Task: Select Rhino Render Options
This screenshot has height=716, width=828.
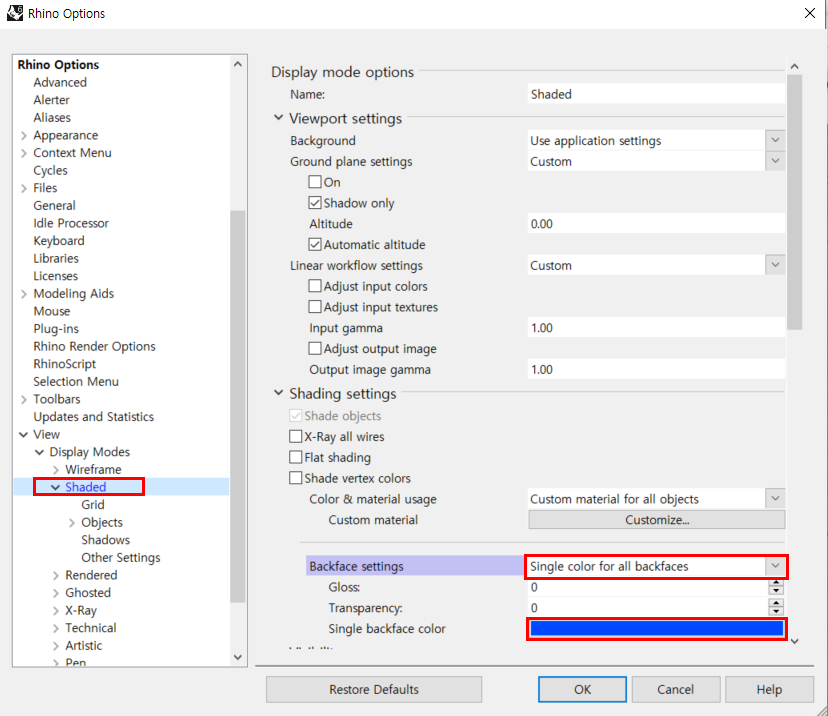Action: (x=95, y=346)
